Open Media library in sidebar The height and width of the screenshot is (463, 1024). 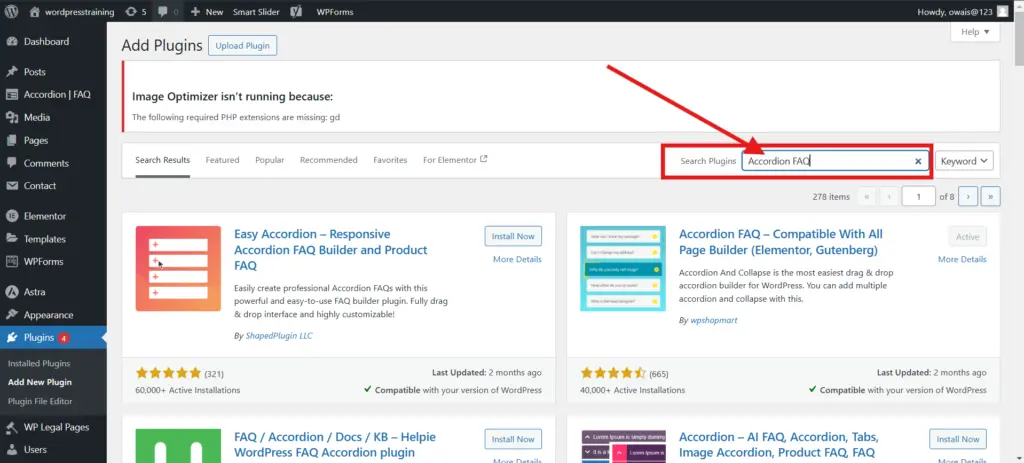[x=37, y=118]
